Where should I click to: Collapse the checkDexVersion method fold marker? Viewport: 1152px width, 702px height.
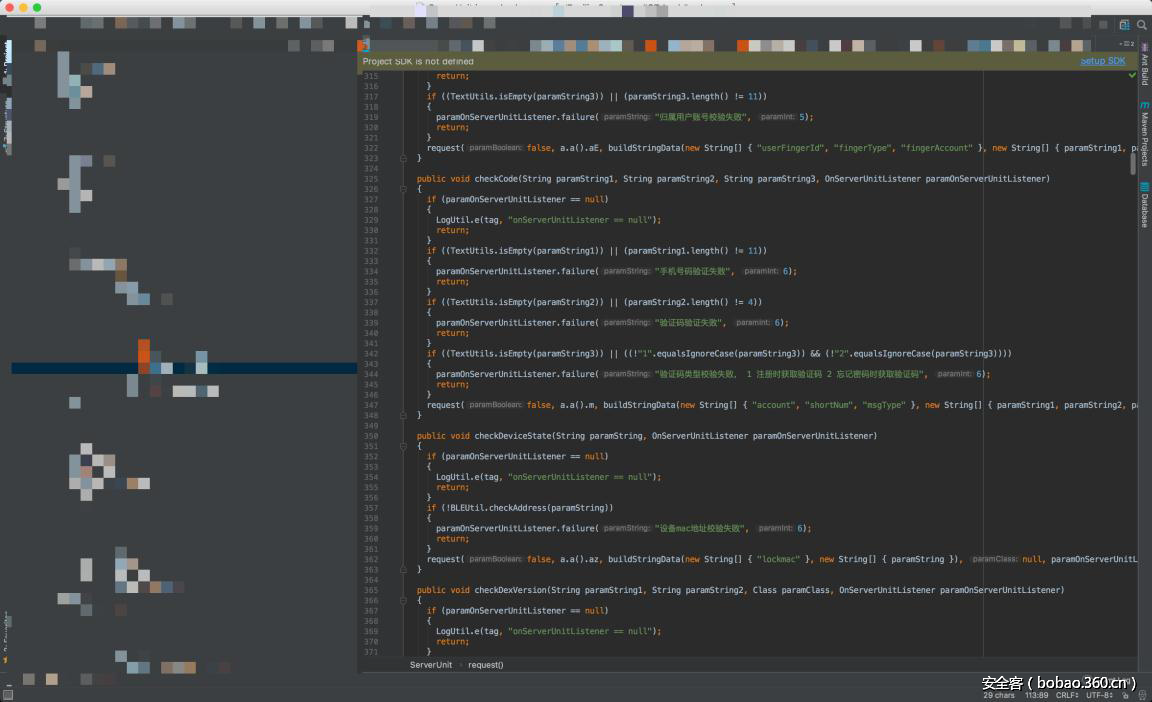click(403, 600)
